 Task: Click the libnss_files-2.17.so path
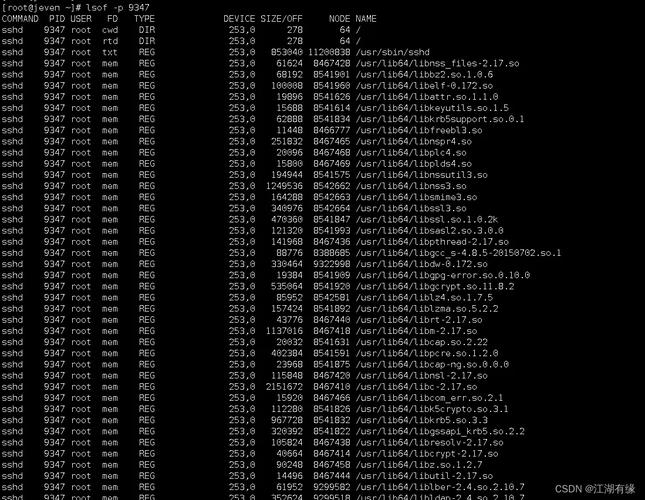[437, 63]
